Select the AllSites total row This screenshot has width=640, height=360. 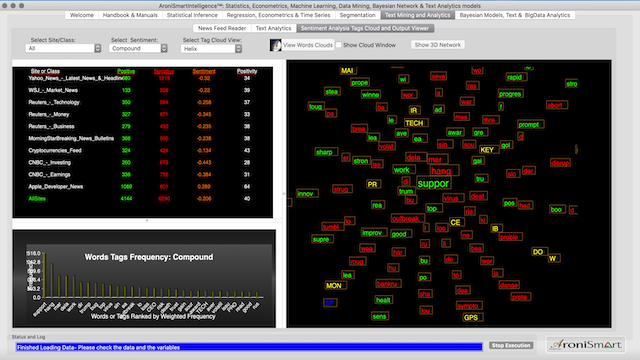click(x=143, y=199)
